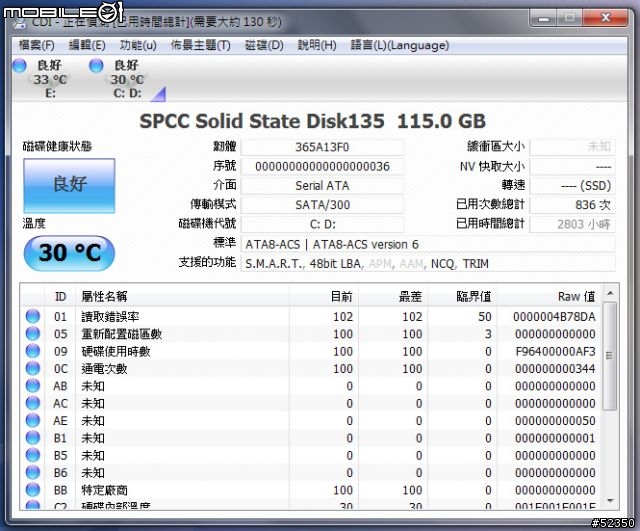Click the 良好 health status button
The width and height of the screenshot is (640, 531).
tap(69, 186)
